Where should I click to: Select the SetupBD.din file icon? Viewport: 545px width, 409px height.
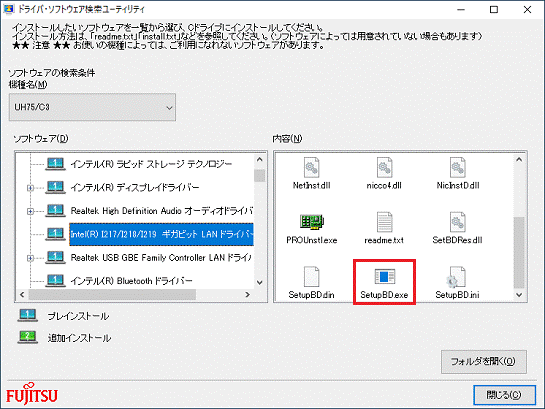[x=311, y=277]
